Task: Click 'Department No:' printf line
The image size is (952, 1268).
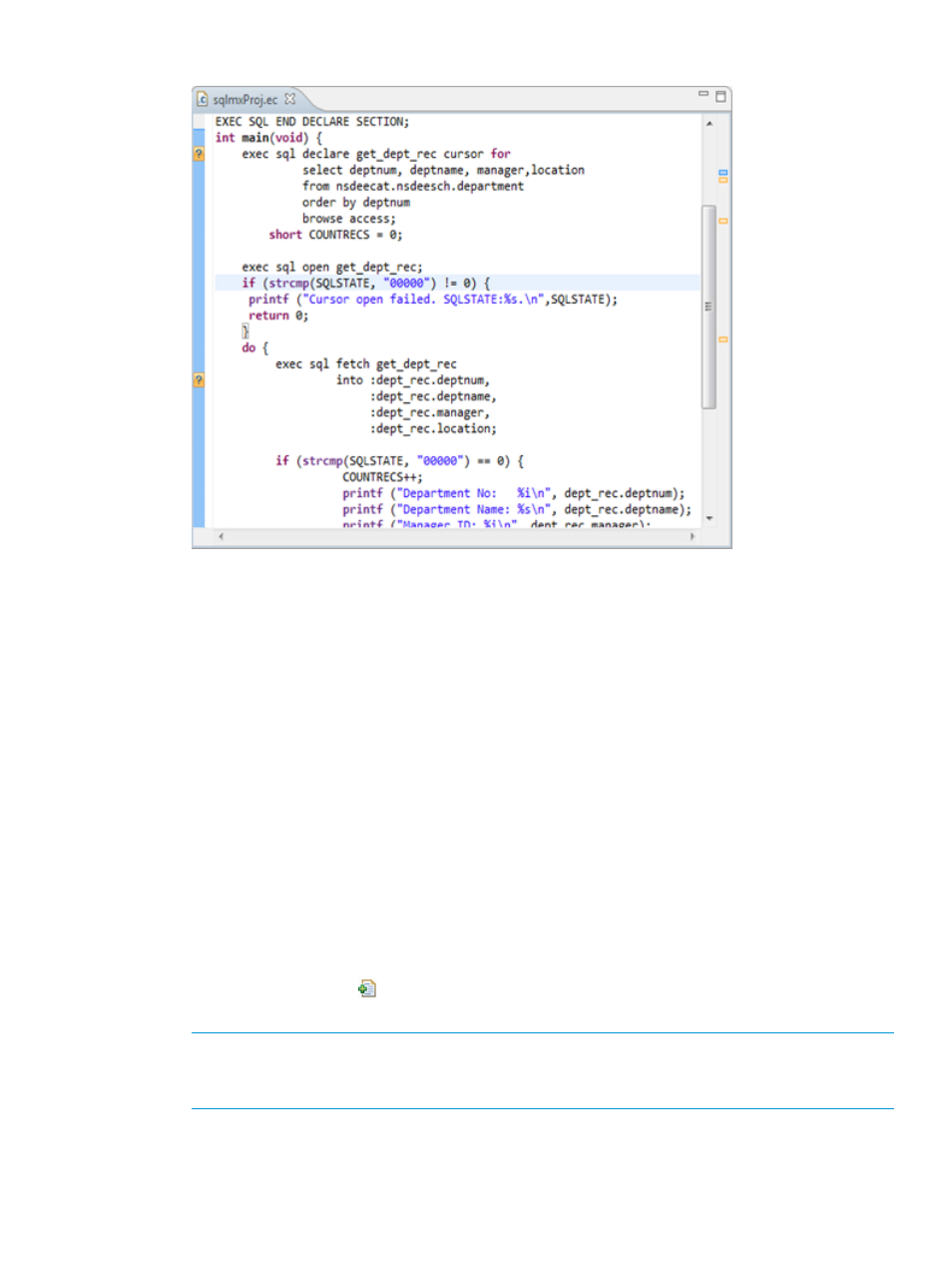Action: pos(514,493)
